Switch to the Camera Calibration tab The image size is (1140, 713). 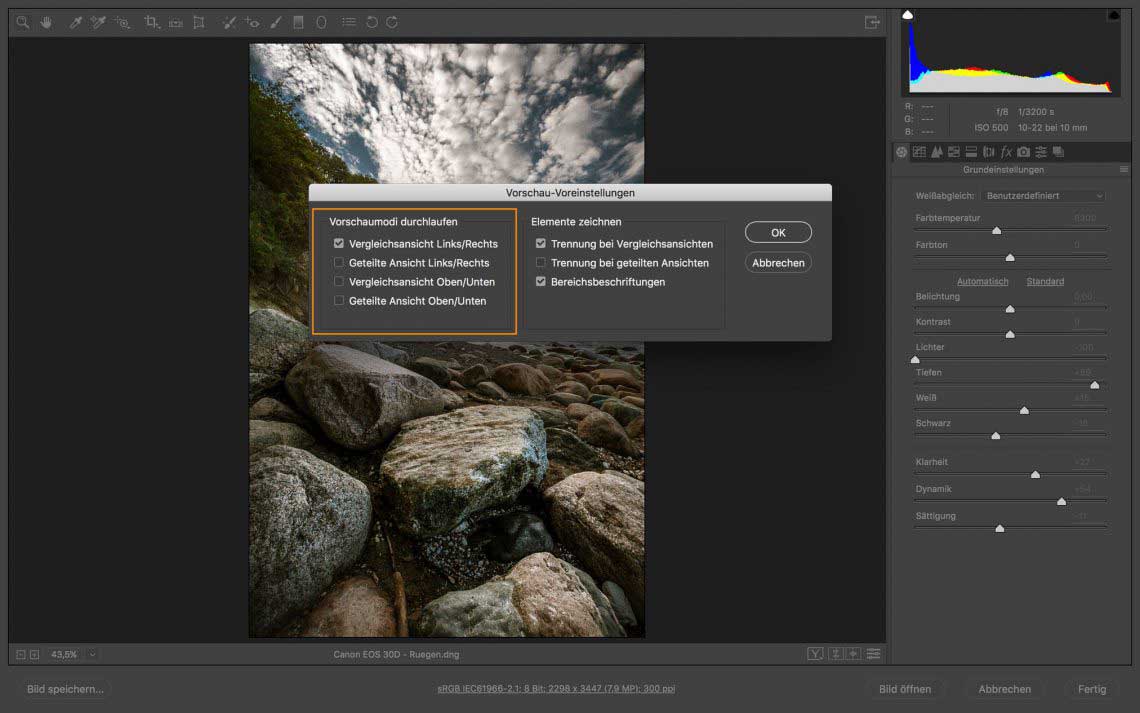pos(1023,152)
